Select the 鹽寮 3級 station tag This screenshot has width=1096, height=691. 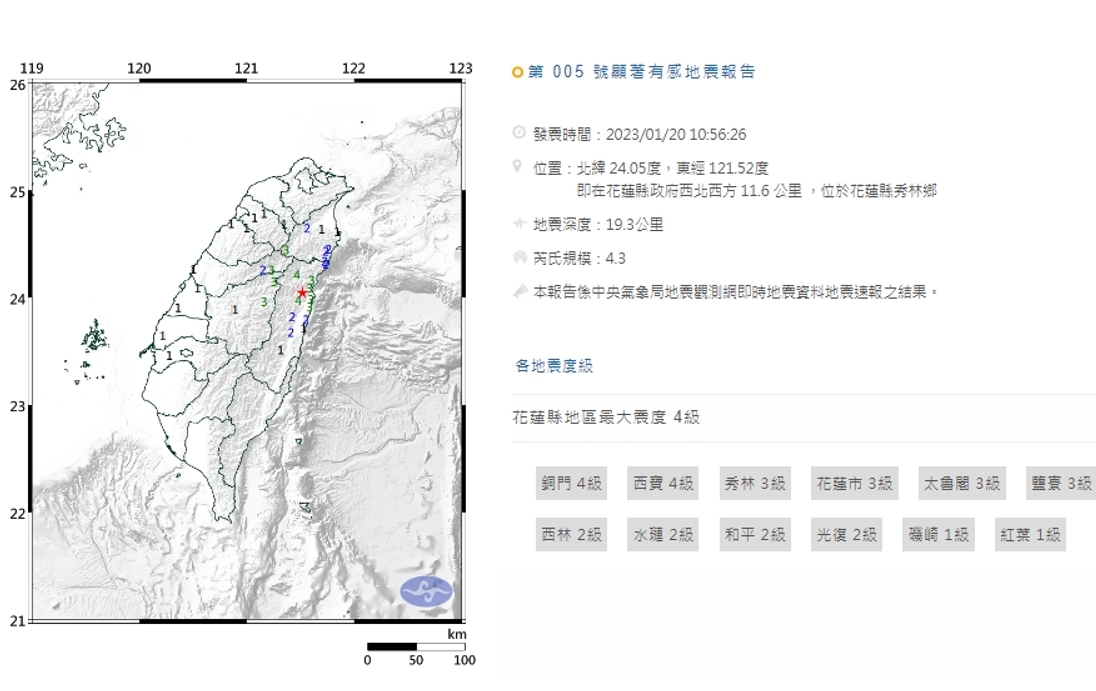[1061, 483]
